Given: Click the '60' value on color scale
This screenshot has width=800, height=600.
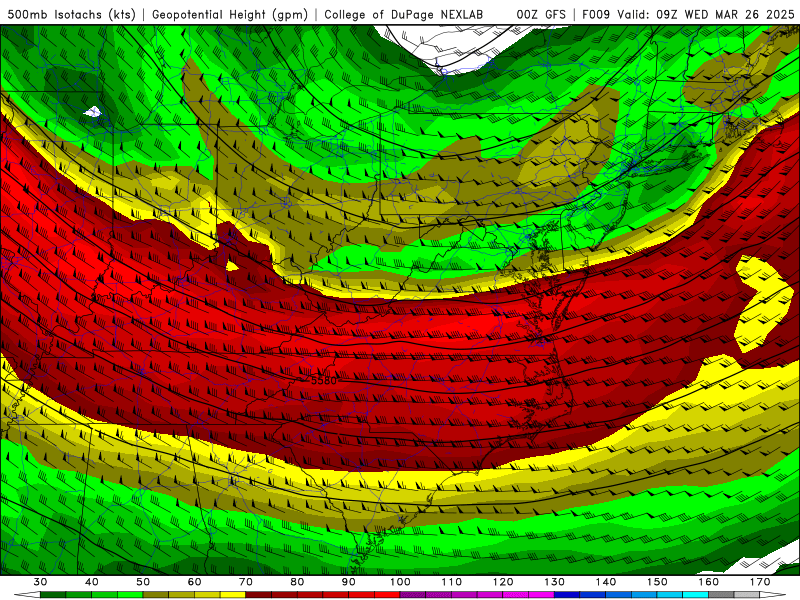Looking at the screenshot, I should pos(194,582).
